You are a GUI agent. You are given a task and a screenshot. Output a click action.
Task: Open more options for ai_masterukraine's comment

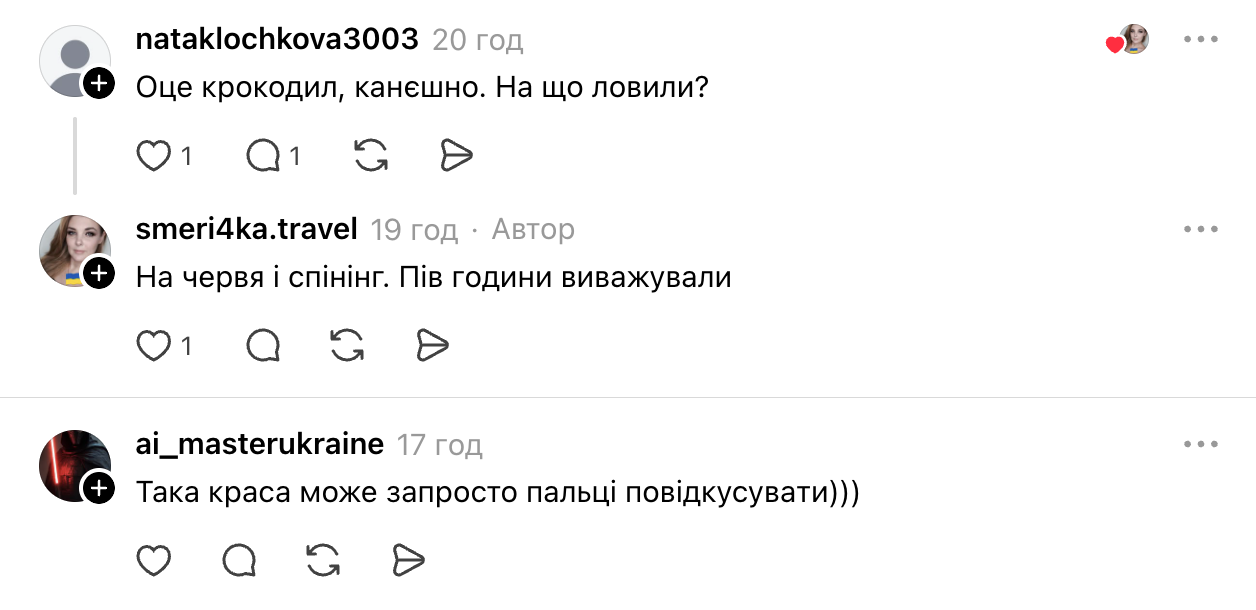point(1200,444)
